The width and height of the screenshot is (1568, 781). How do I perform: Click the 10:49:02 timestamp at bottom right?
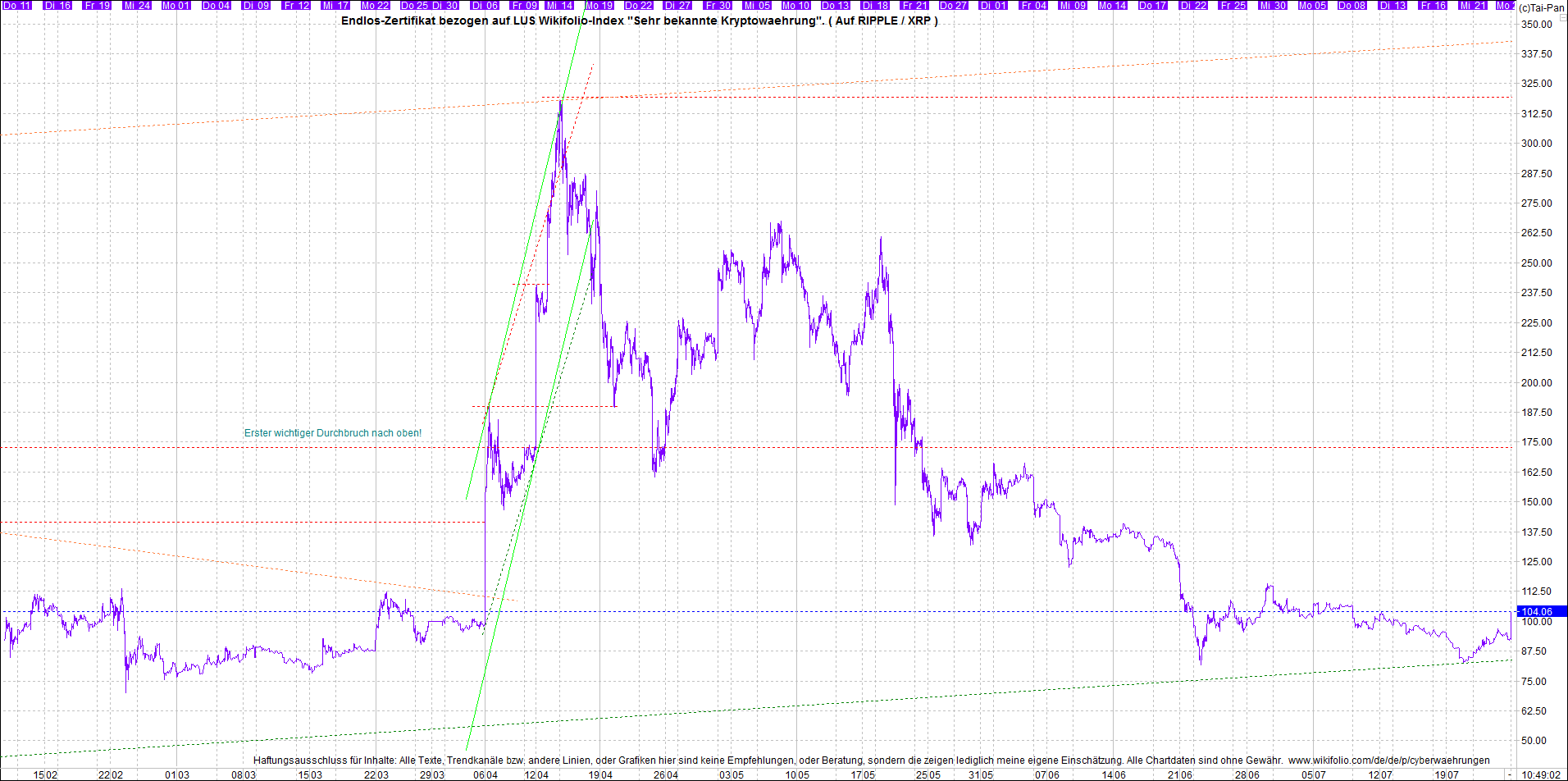click(x=1542, y=774)
